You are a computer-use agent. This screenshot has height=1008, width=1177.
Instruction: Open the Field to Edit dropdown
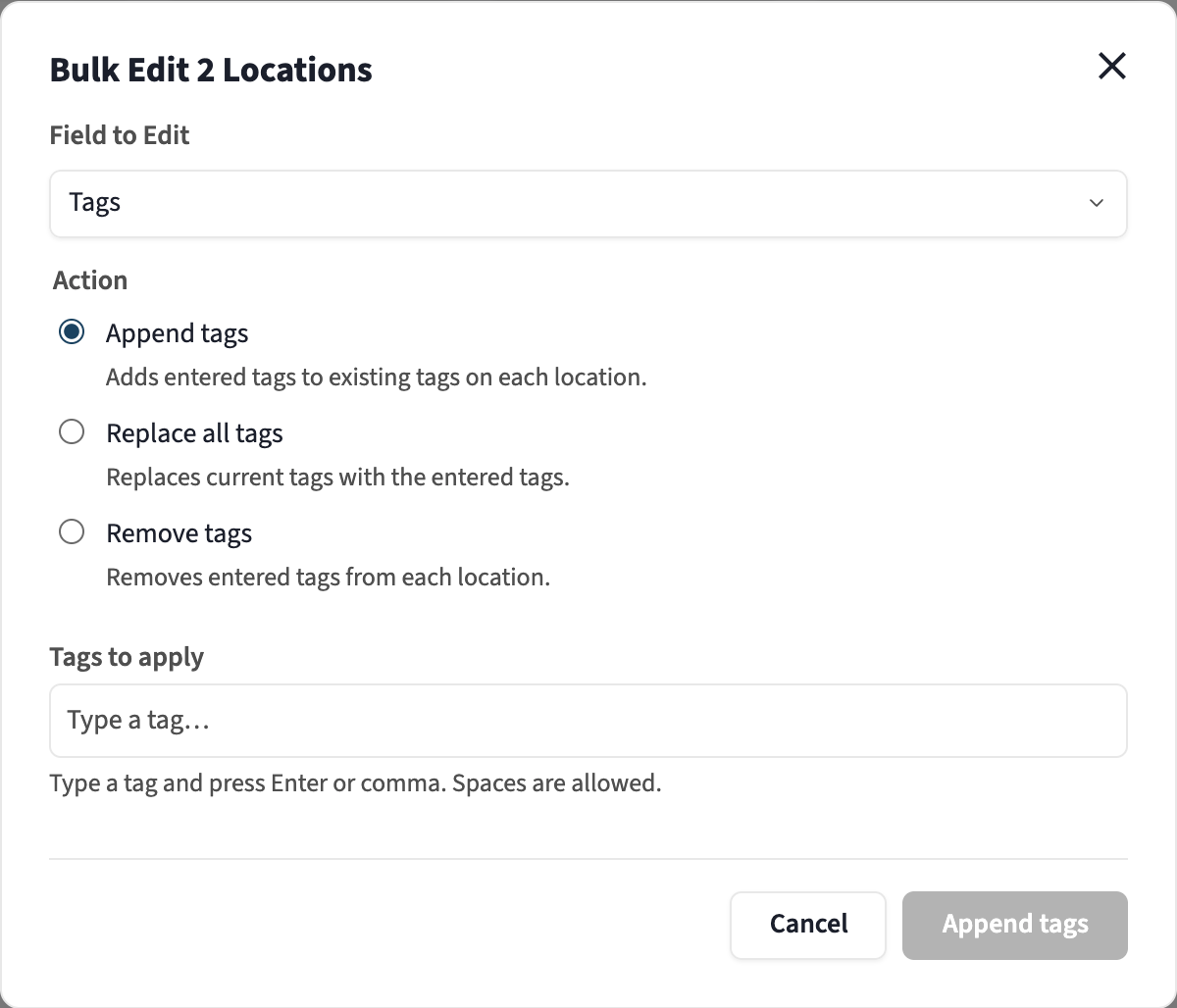588,204
